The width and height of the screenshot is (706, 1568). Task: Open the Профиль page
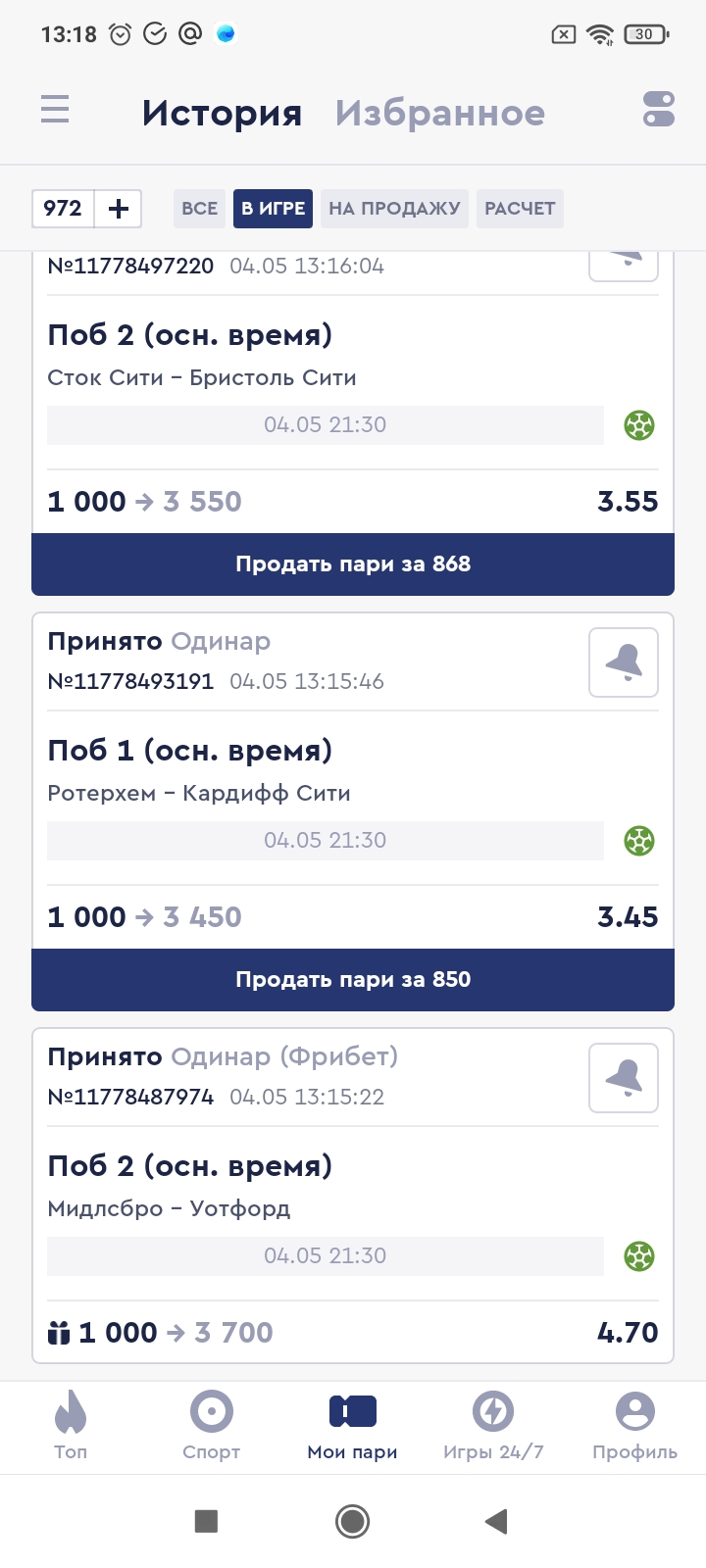pos(634,1426)
